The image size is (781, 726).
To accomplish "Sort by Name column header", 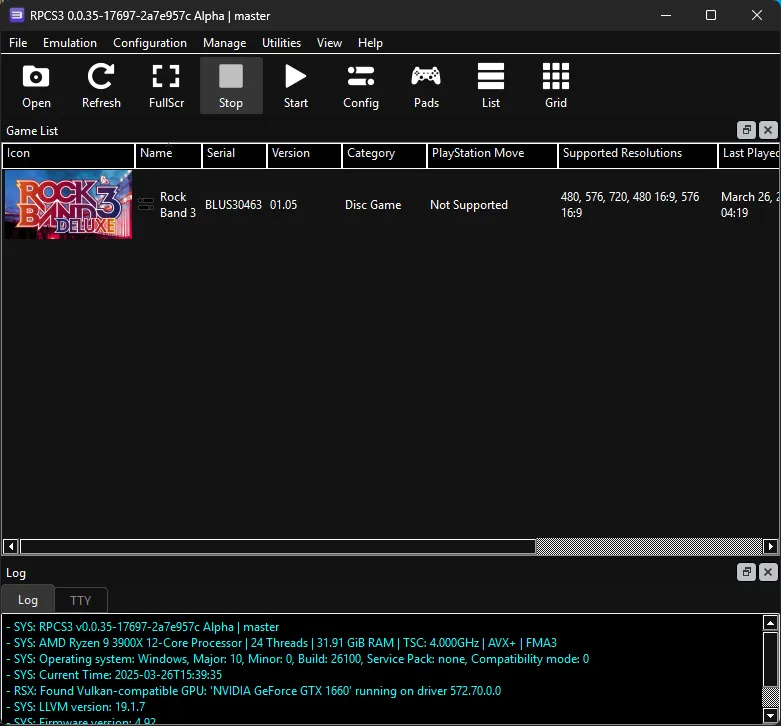I will pyautogui.click(x=168, y=155).
